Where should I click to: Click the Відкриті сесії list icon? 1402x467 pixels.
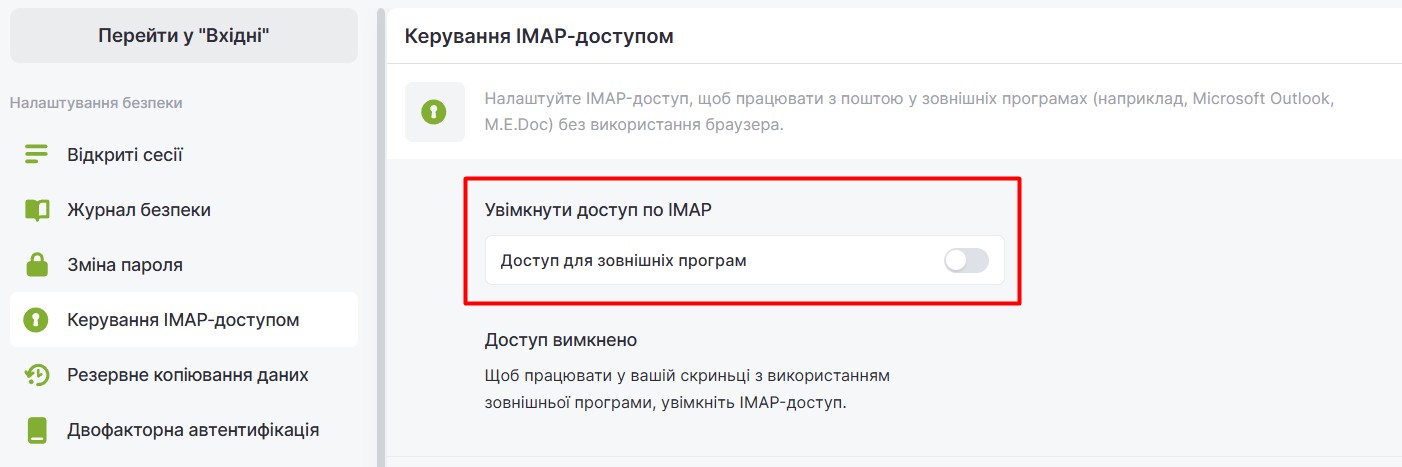[x=37, y=155]
